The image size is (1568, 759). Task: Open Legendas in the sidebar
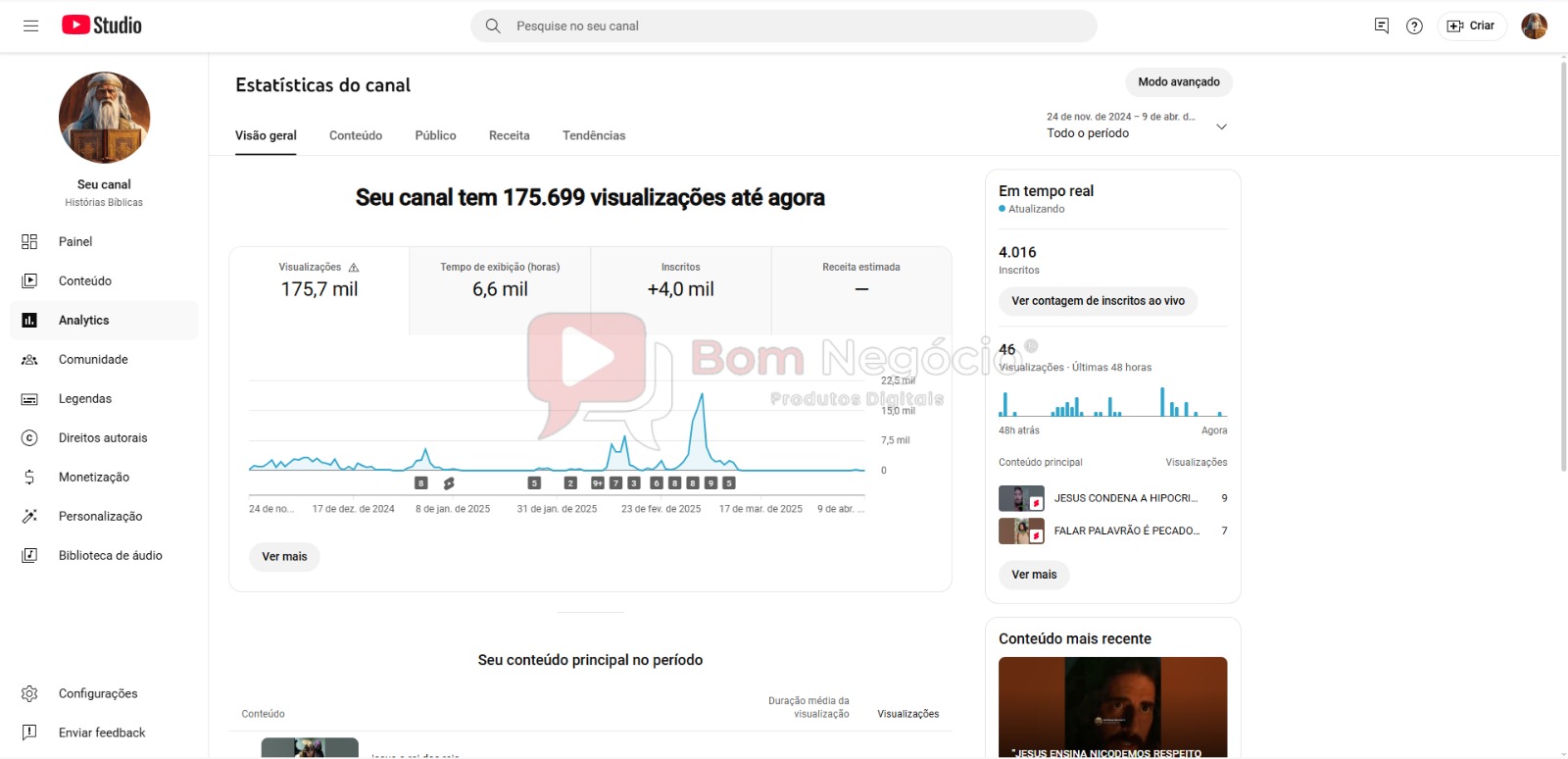[104, 398]
